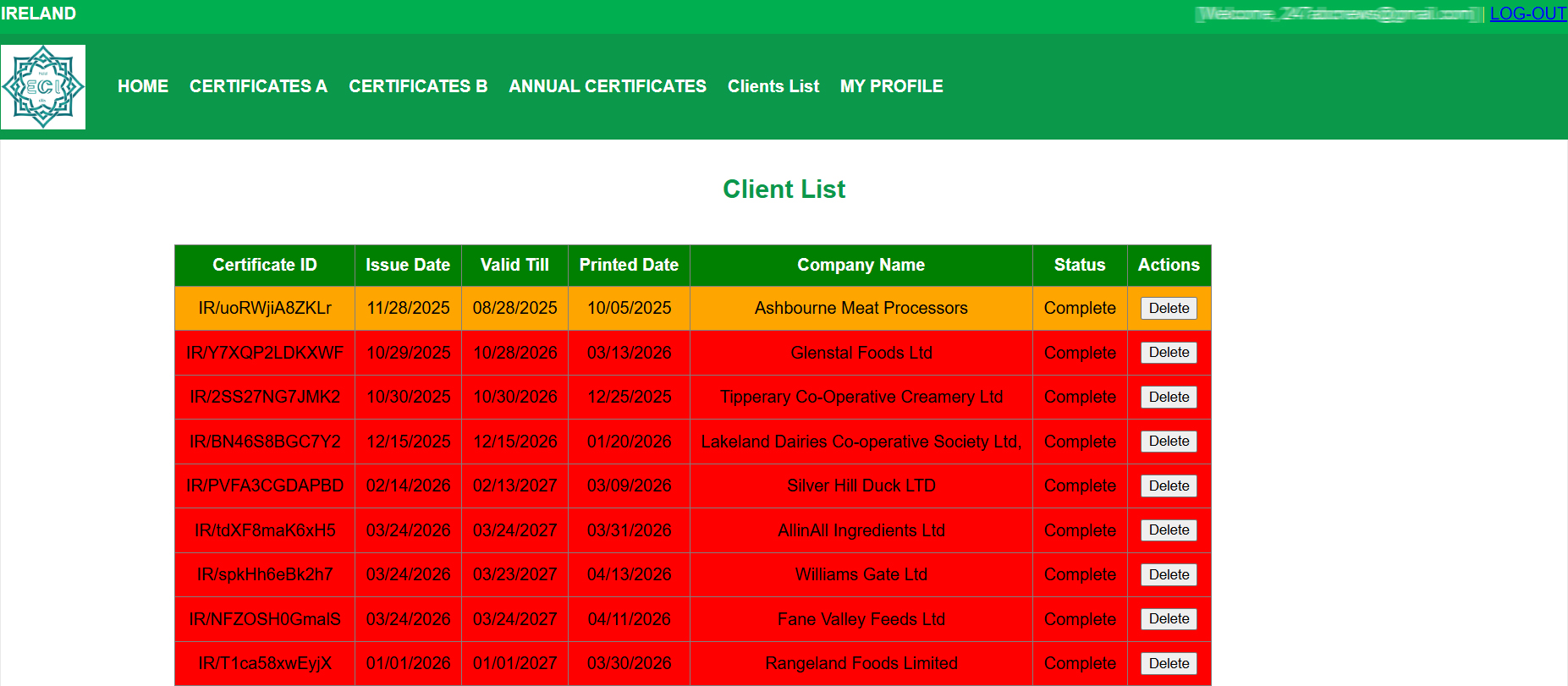Image resolution: width=1568 pixels, height=686 pixels.
Task: Click valid till date 08/28/2025
Action: click(514, 308)
